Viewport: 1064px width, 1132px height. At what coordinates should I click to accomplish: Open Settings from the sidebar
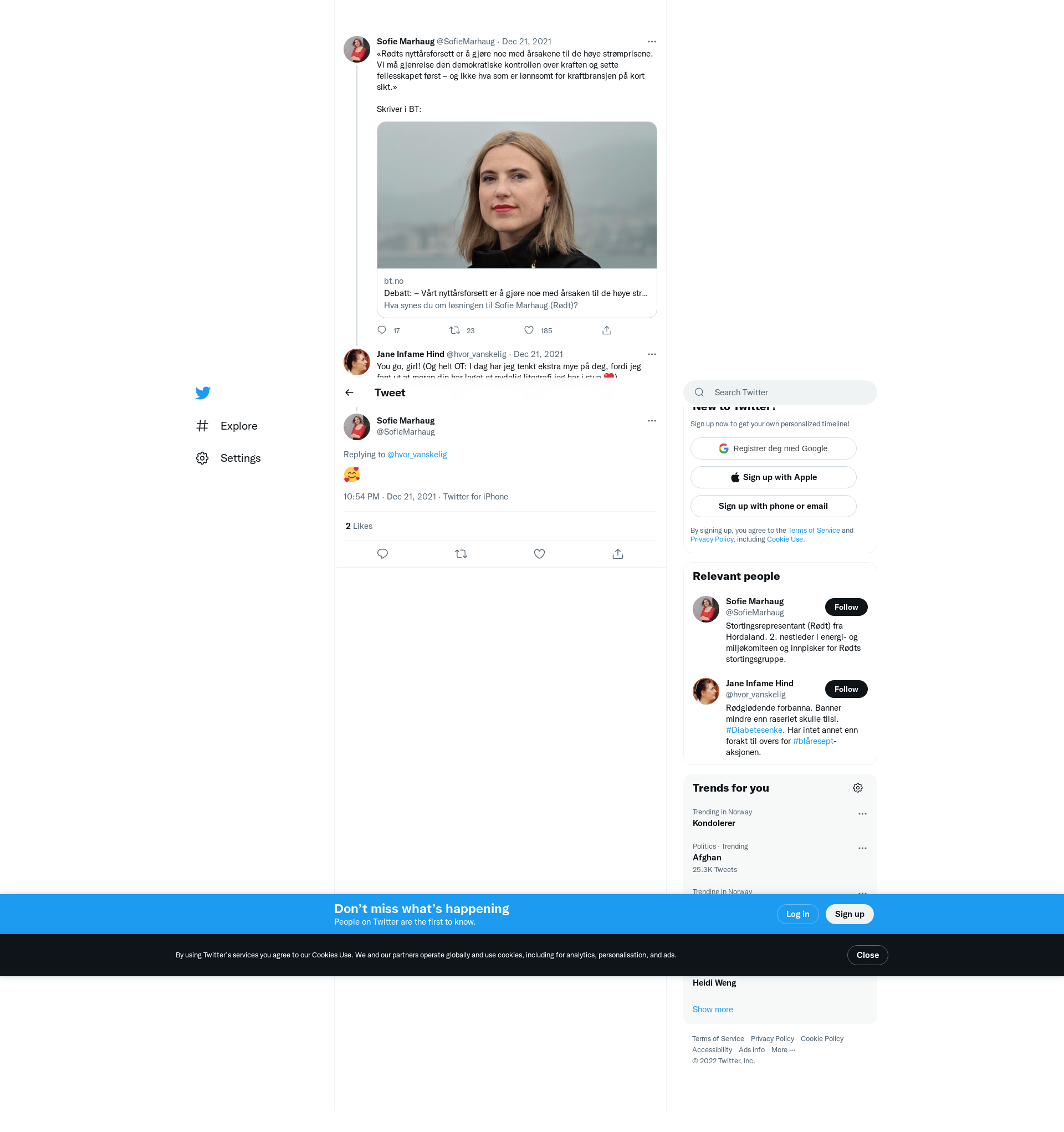228,458
